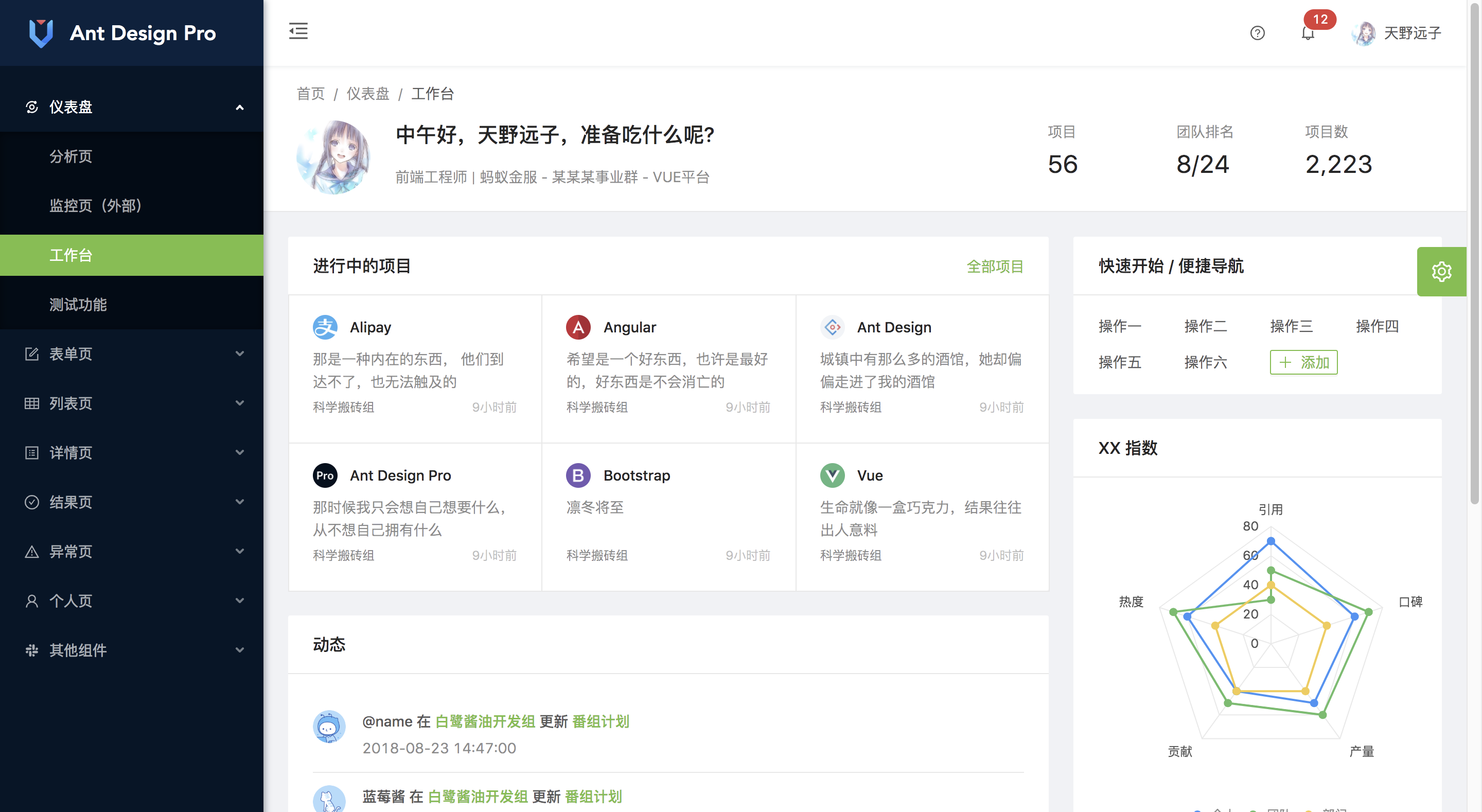Open the 分析页 menu item
This screenshot has height=812, width=1482.
71,156
